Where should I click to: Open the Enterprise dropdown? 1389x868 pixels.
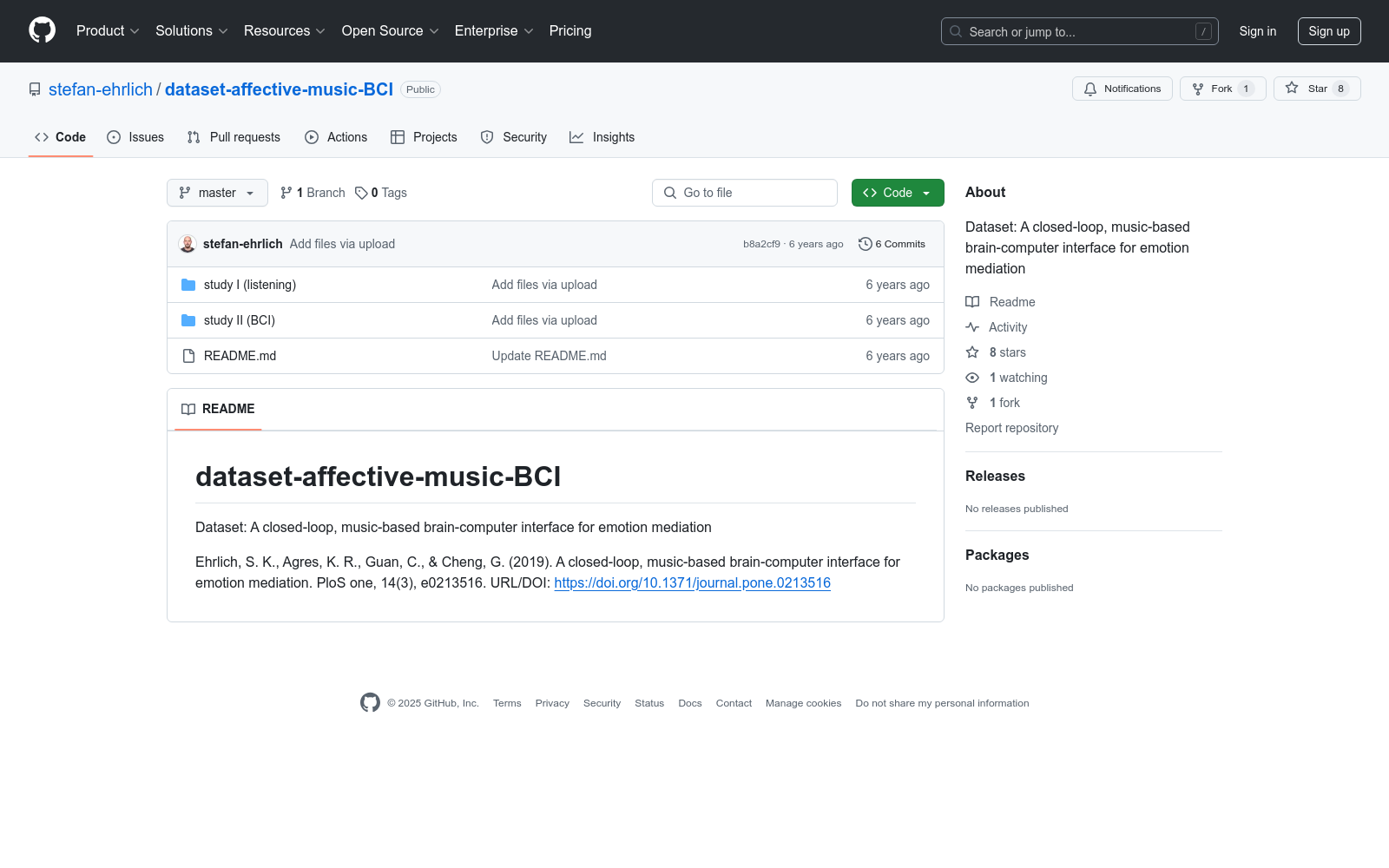pos(494,31)
